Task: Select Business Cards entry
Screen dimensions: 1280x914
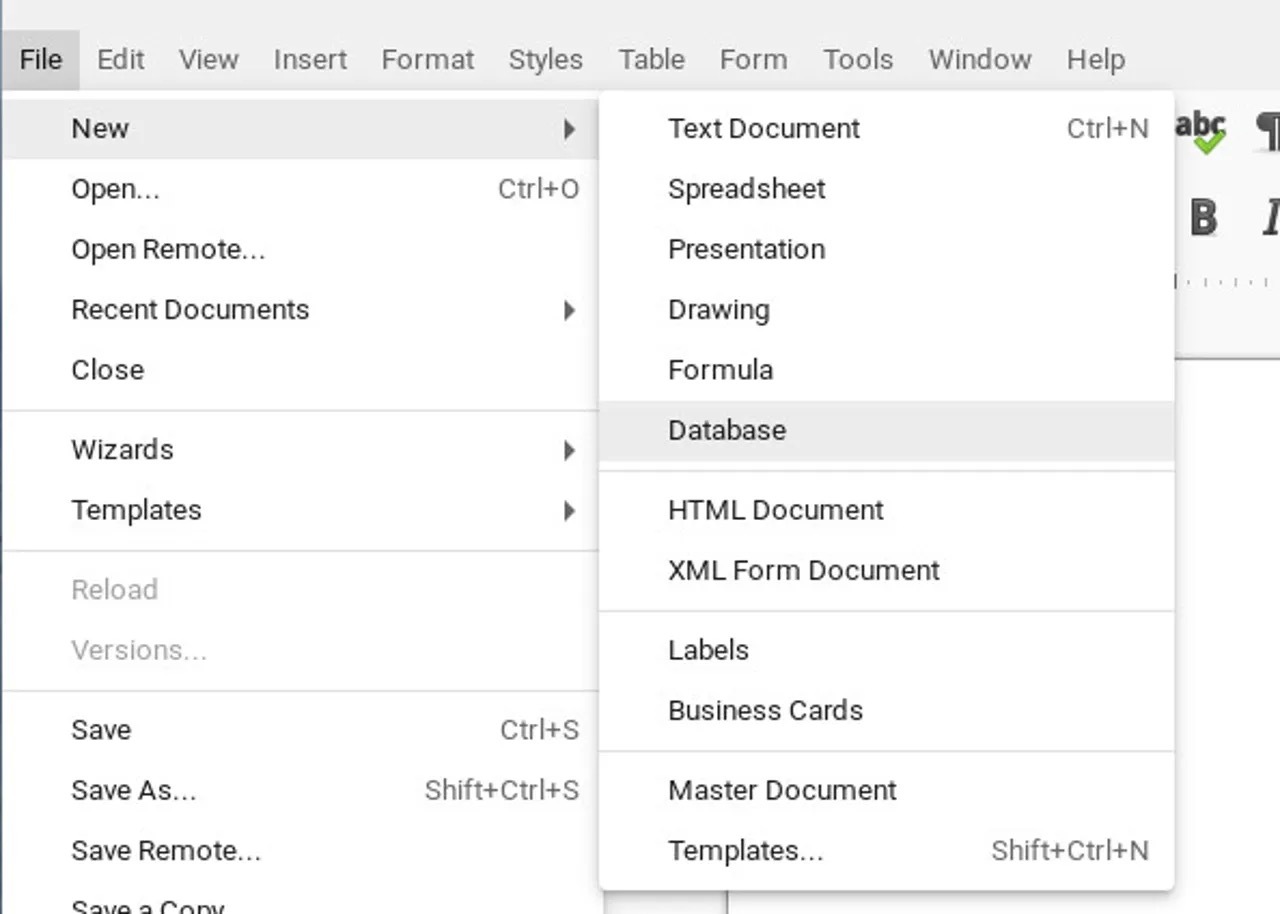Action: [x=765, y=711]
